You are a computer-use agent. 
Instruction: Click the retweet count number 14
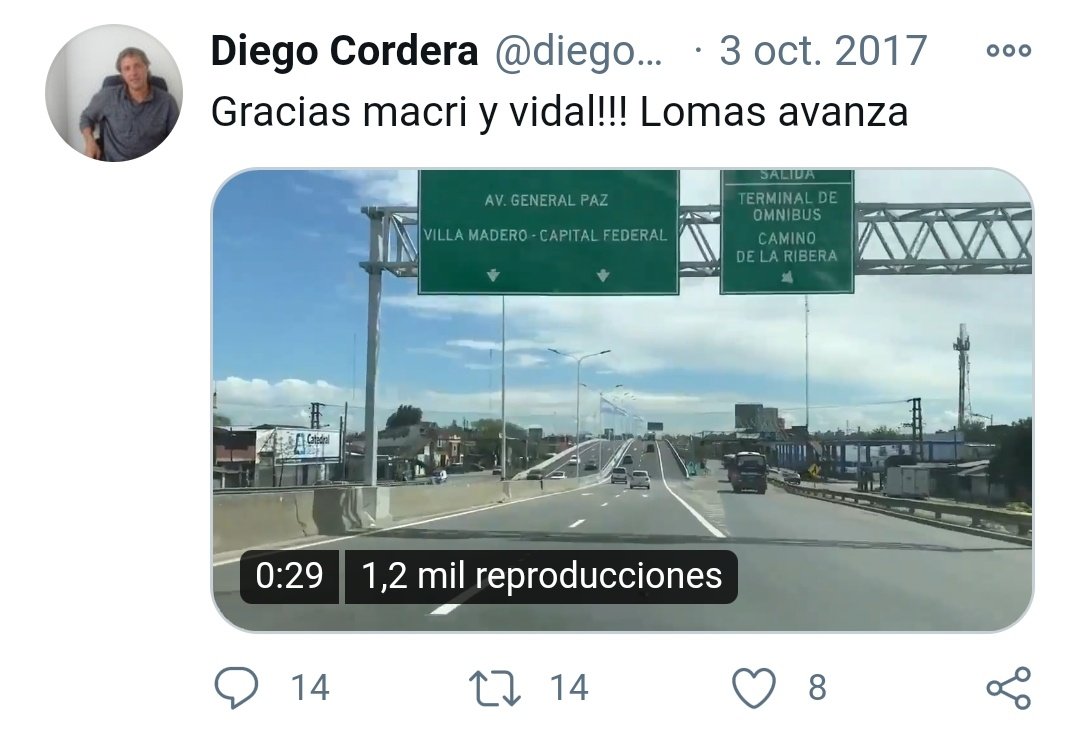[569, 688]
